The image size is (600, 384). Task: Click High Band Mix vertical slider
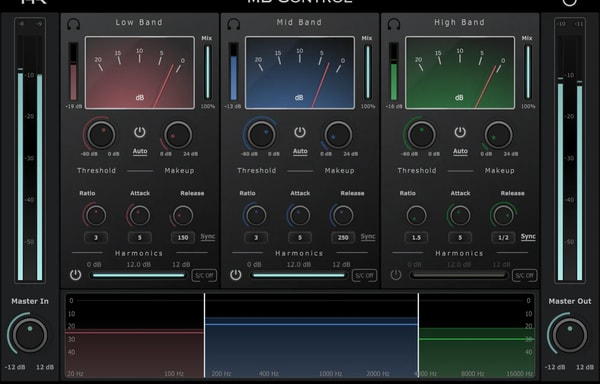pyautogui.click(x=528, y=72)
